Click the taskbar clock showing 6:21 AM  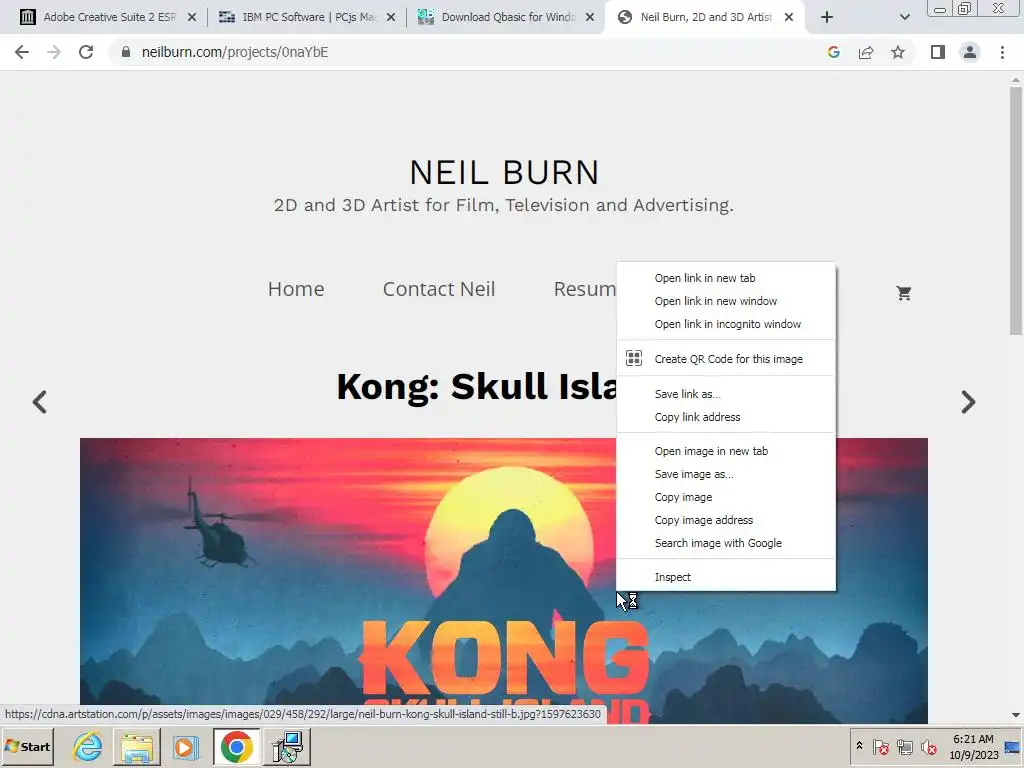pos(974,746)
